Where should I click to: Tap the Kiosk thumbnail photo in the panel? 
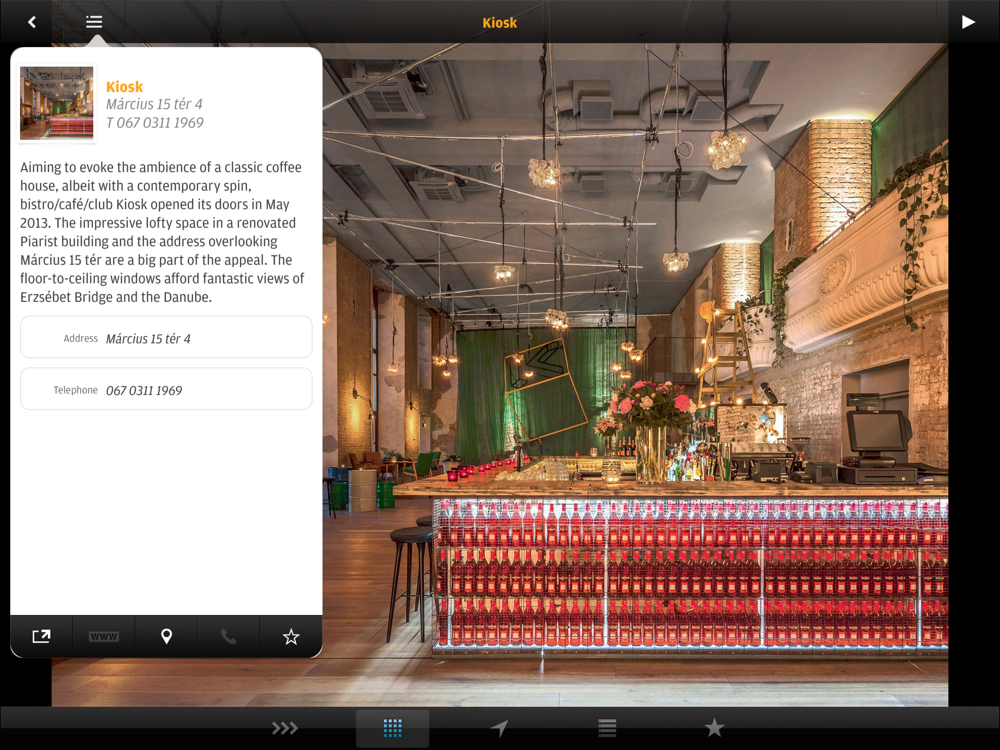click(x=57, y=103)
